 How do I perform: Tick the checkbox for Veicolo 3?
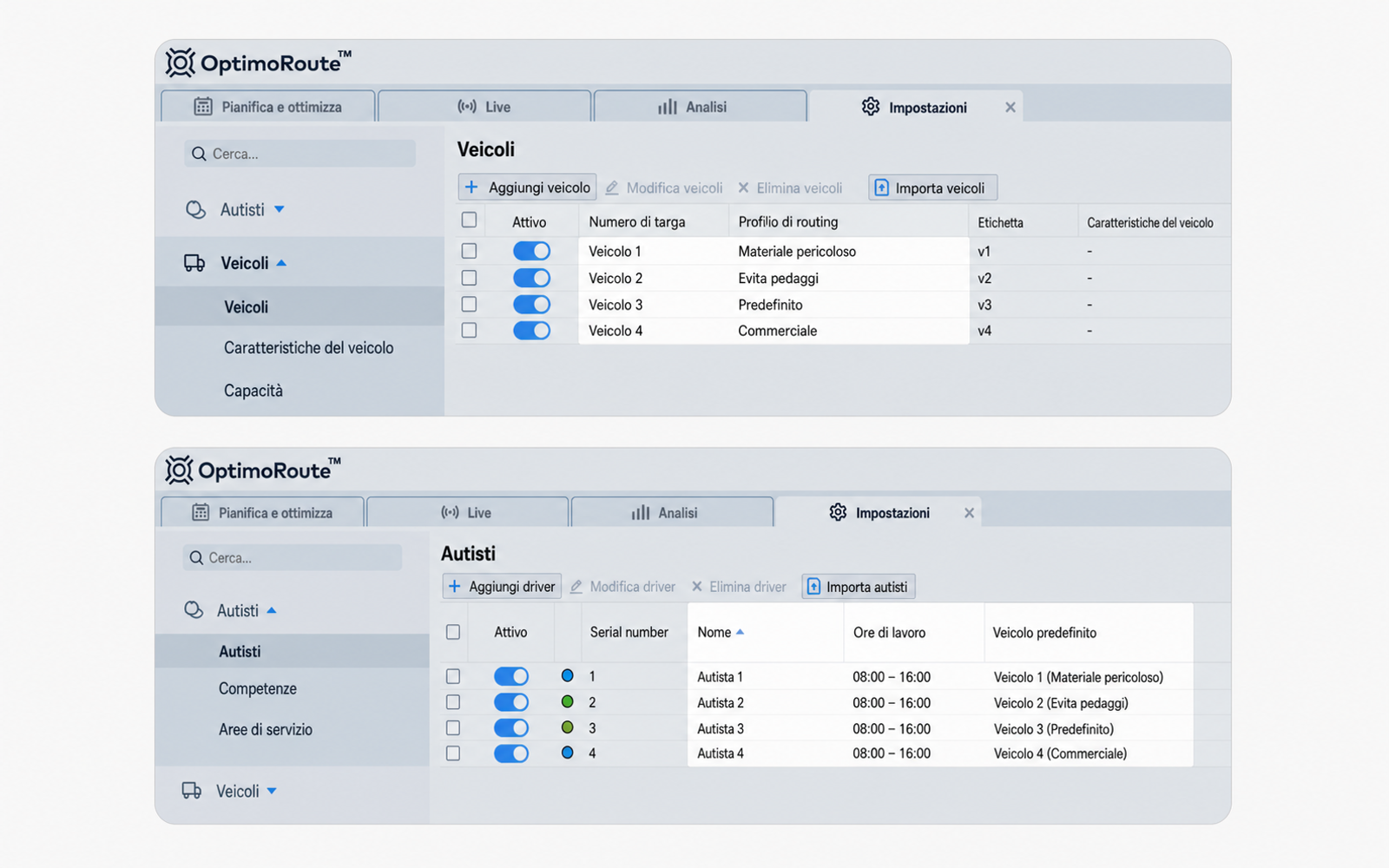469,305
